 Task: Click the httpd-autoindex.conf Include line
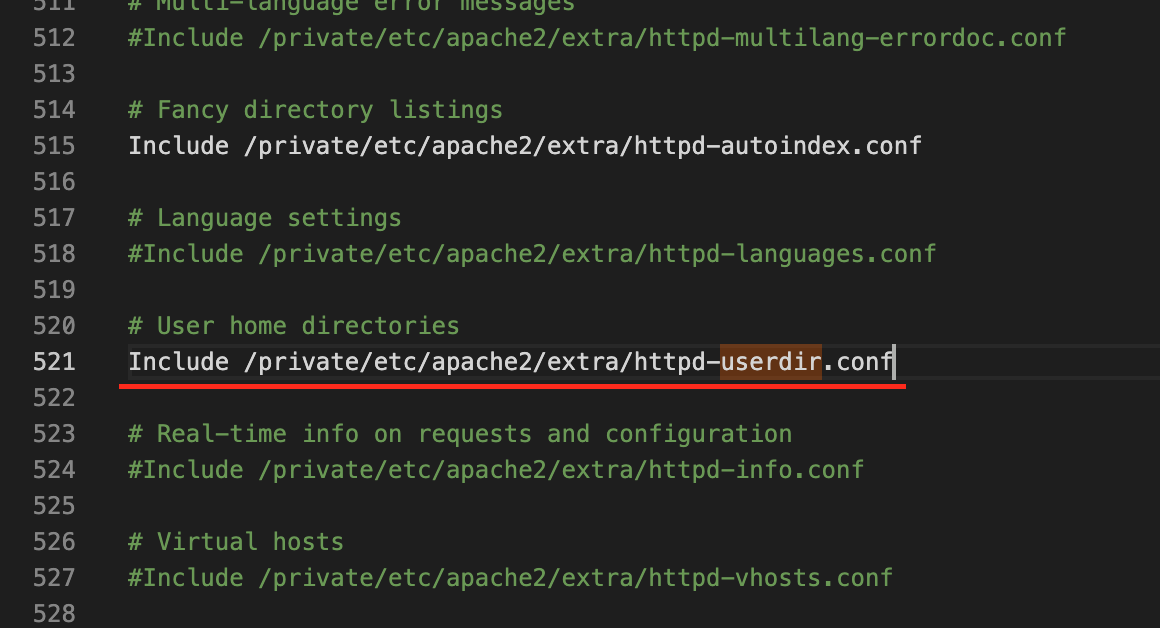point(525,146)
